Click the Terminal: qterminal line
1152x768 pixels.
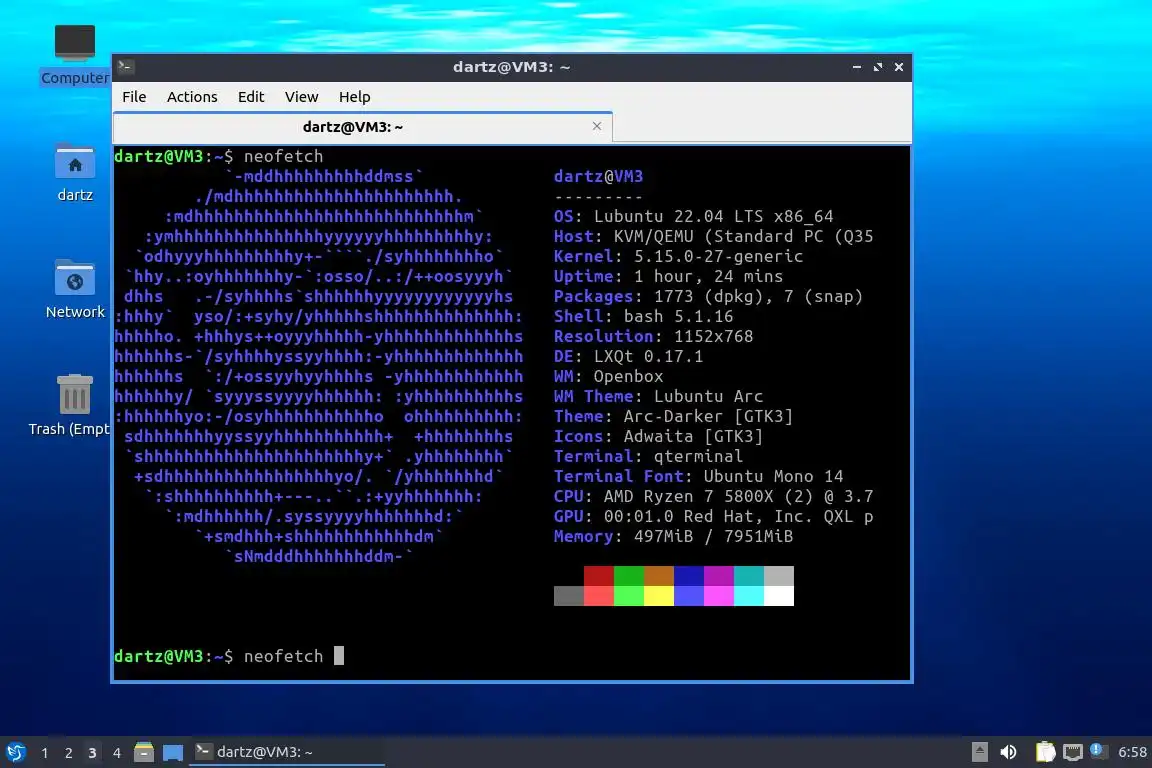[x=649, y=456]
